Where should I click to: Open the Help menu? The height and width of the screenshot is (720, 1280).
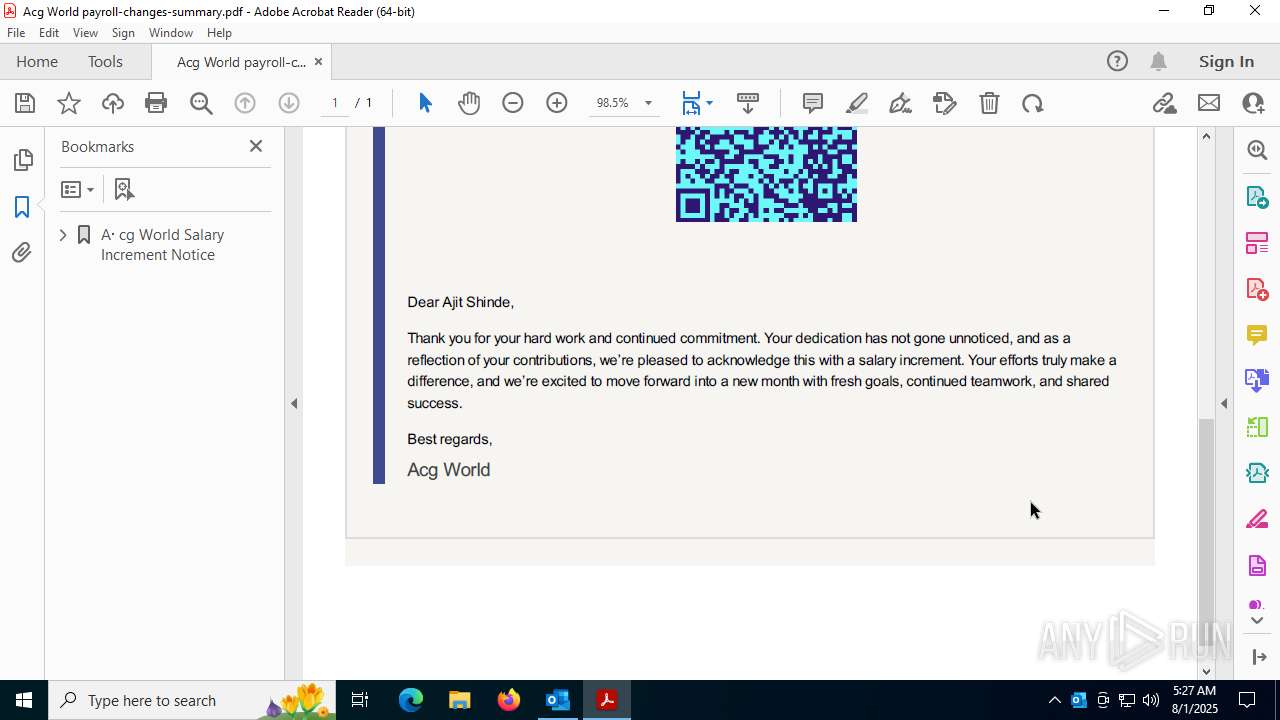point(219,33)
